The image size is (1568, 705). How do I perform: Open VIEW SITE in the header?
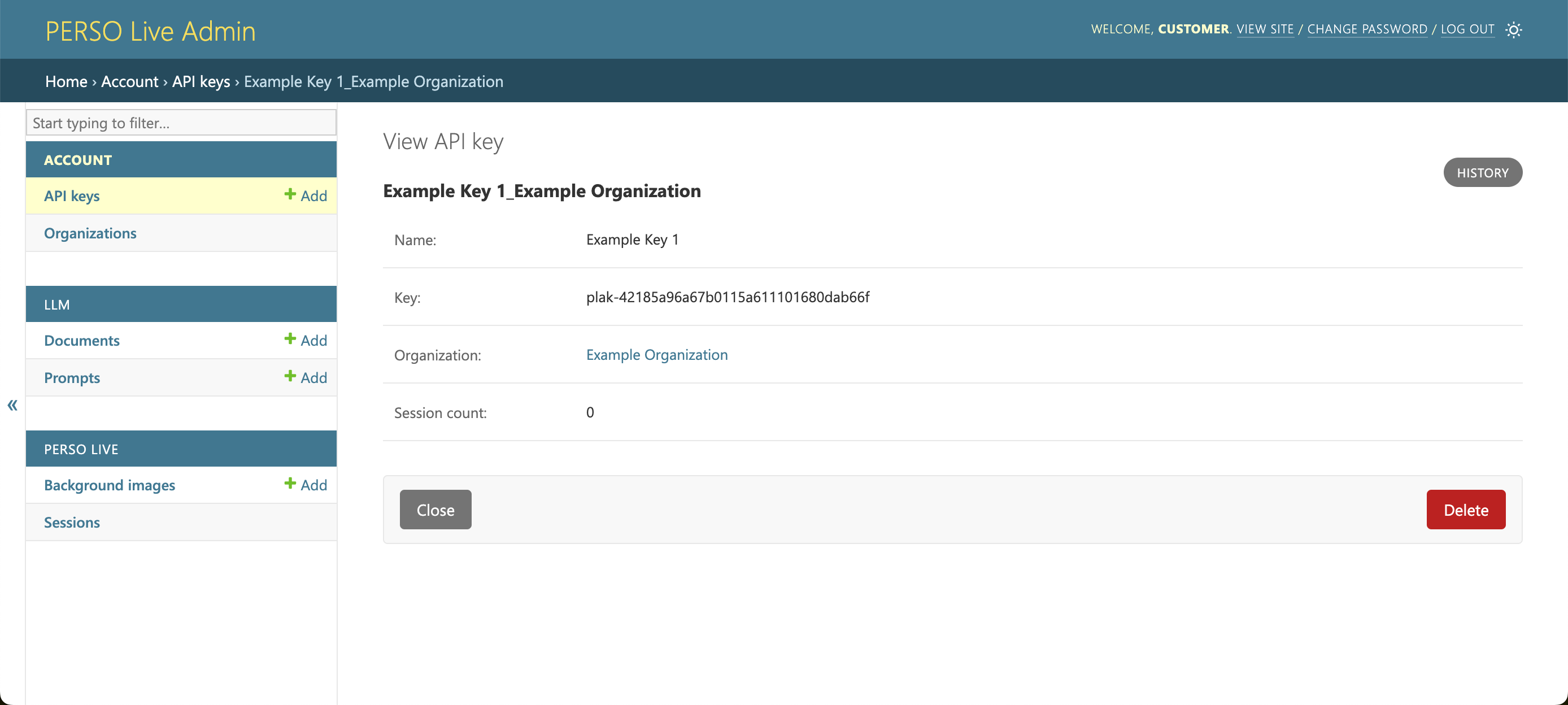click(x=1266, y=29)
